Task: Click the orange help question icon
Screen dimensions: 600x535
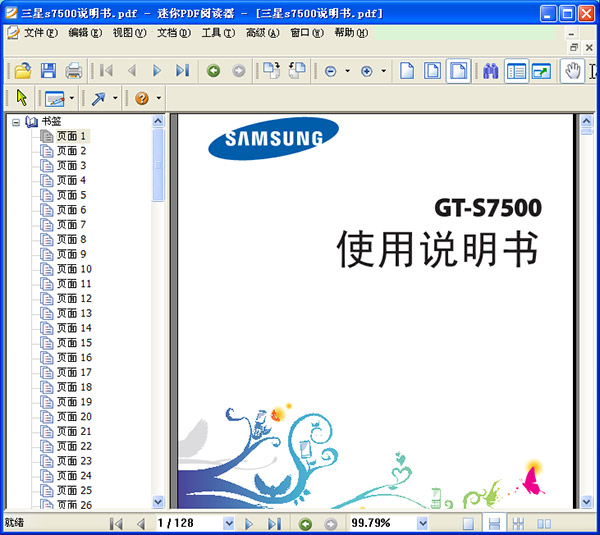Action: (x=142, y=98)
